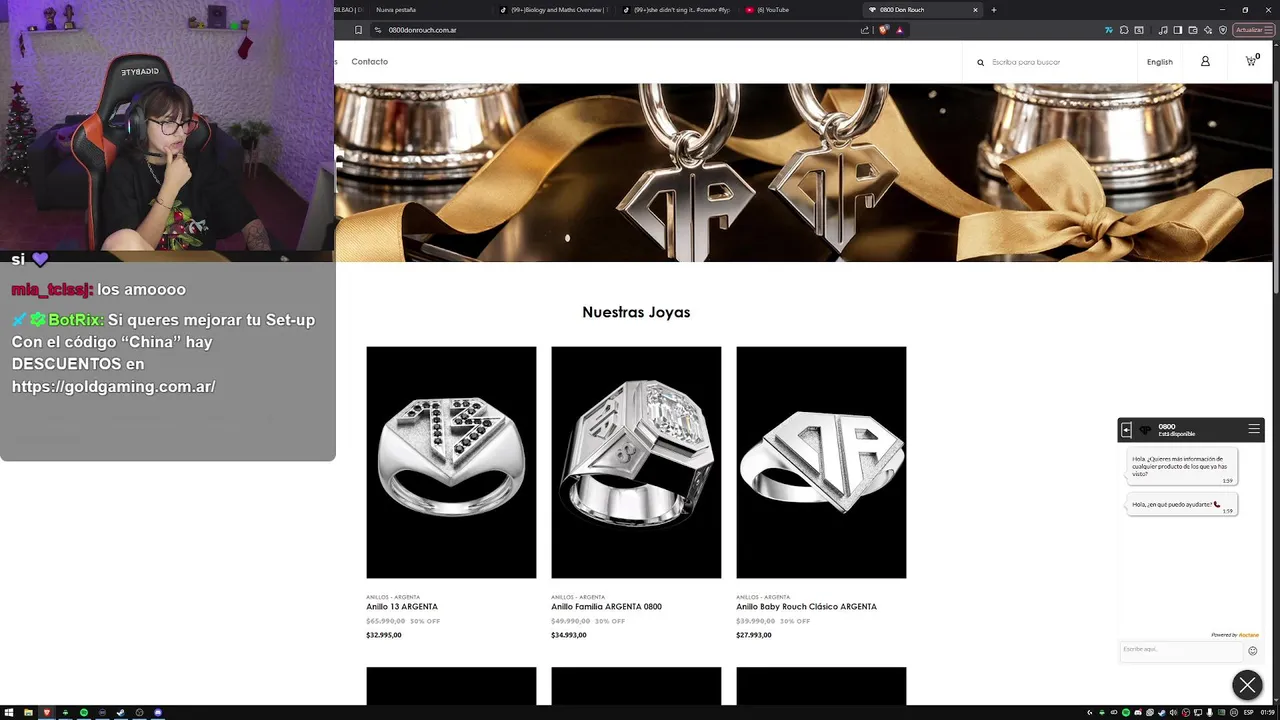Open the Contacto menu item

click(369, 62)
